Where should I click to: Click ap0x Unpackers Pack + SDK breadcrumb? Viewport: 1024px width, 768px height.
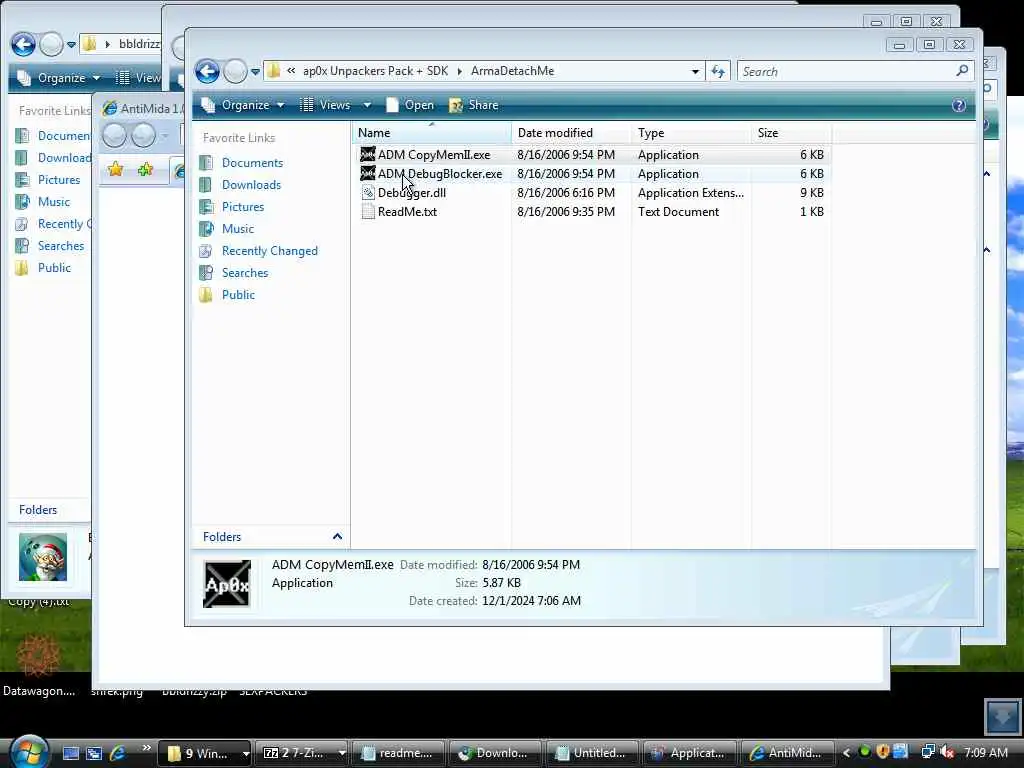pos(376,71)
